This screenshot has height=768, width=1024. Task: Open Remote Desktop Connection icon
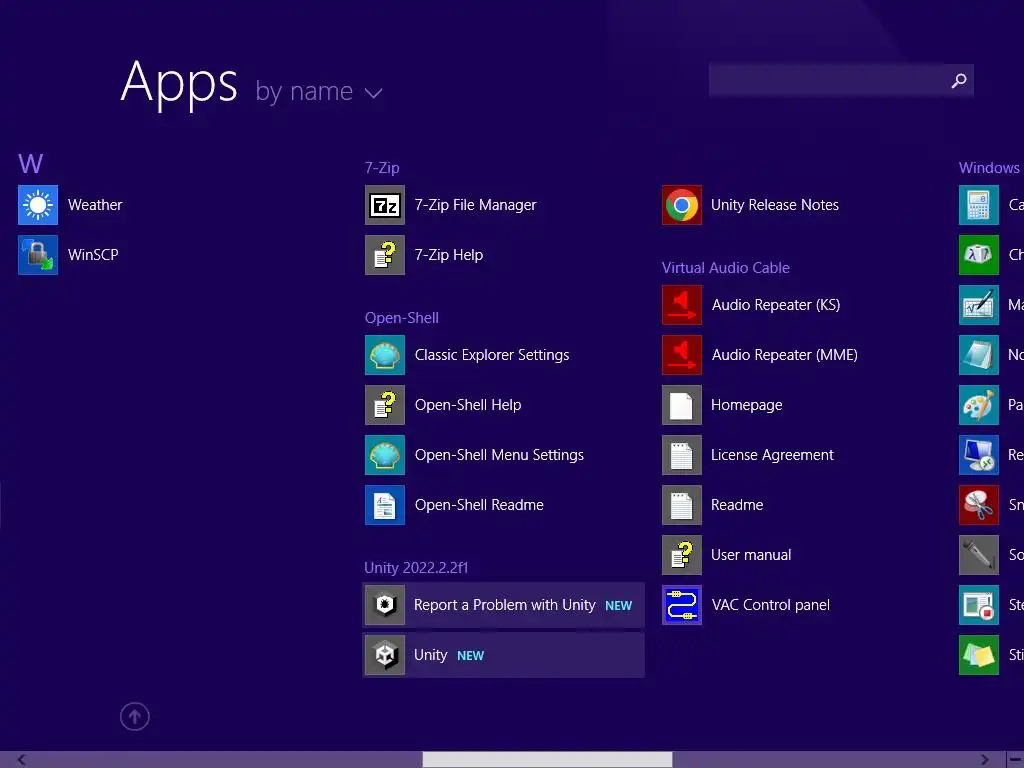click(x=979, y=455)
